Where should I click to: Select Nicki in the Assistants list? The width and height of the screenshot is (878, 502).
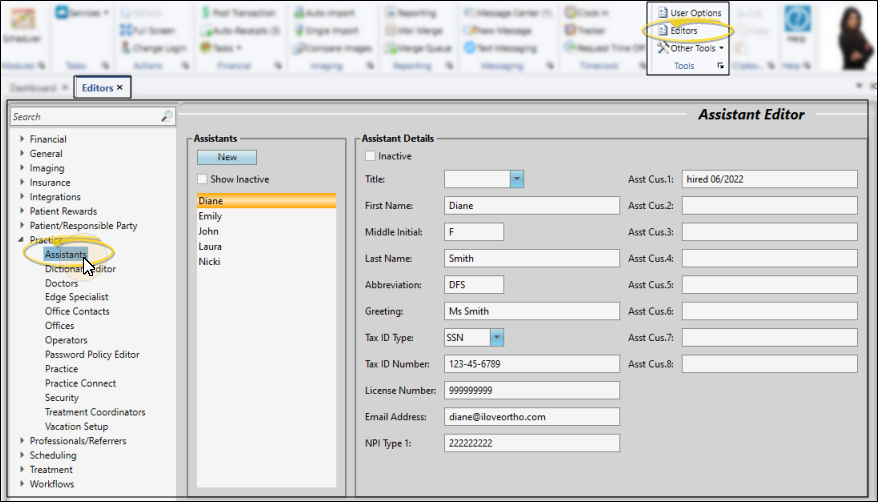point(267,261)
